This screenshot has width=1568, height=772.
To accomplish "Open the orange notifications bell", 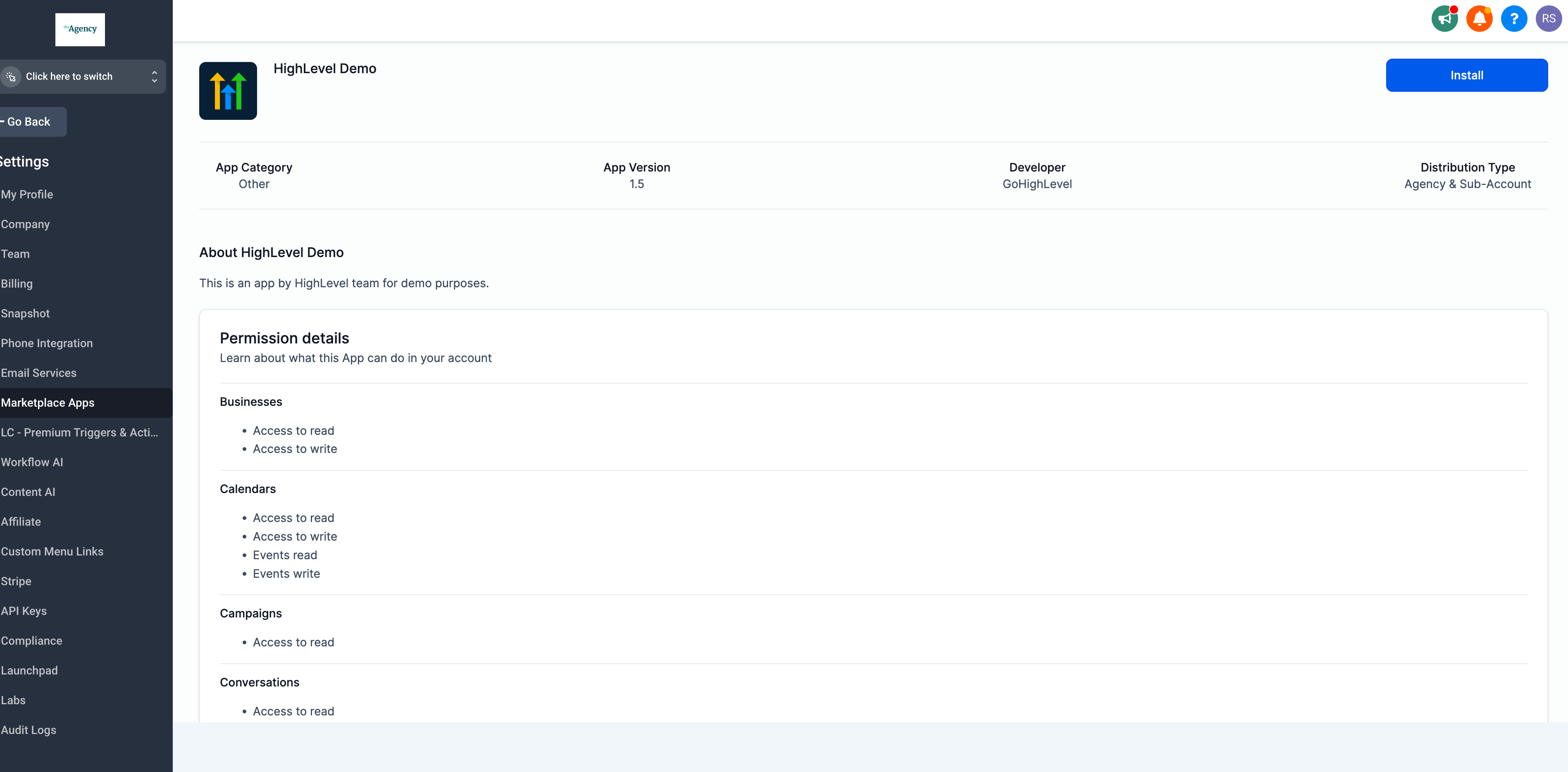I will point(1479,19).
